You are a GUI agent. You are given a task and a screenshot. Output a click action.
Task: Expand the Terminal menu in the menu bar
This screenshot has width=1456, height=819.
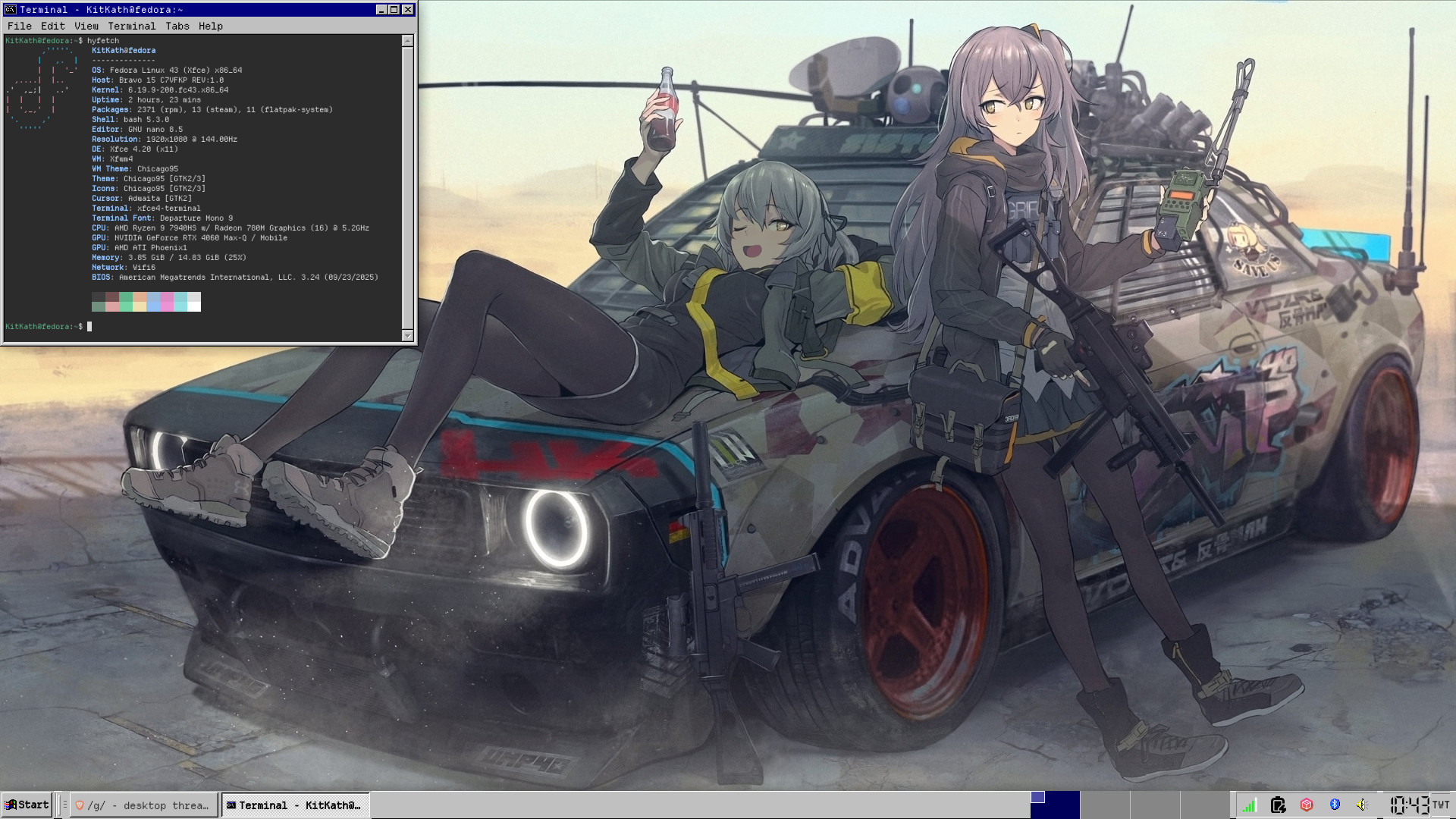coord(131,26)
